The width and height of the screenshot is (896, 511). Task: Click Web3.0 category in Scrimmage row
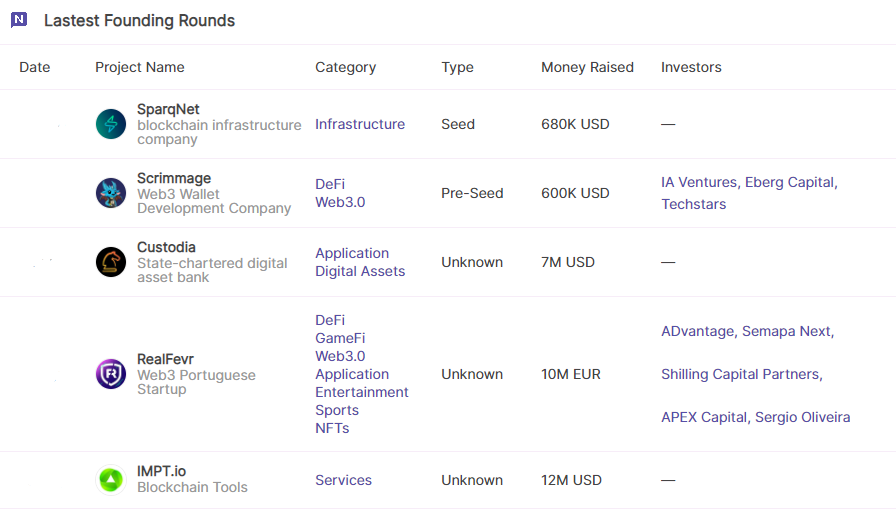pyautogui.click(x=340, y=202)
